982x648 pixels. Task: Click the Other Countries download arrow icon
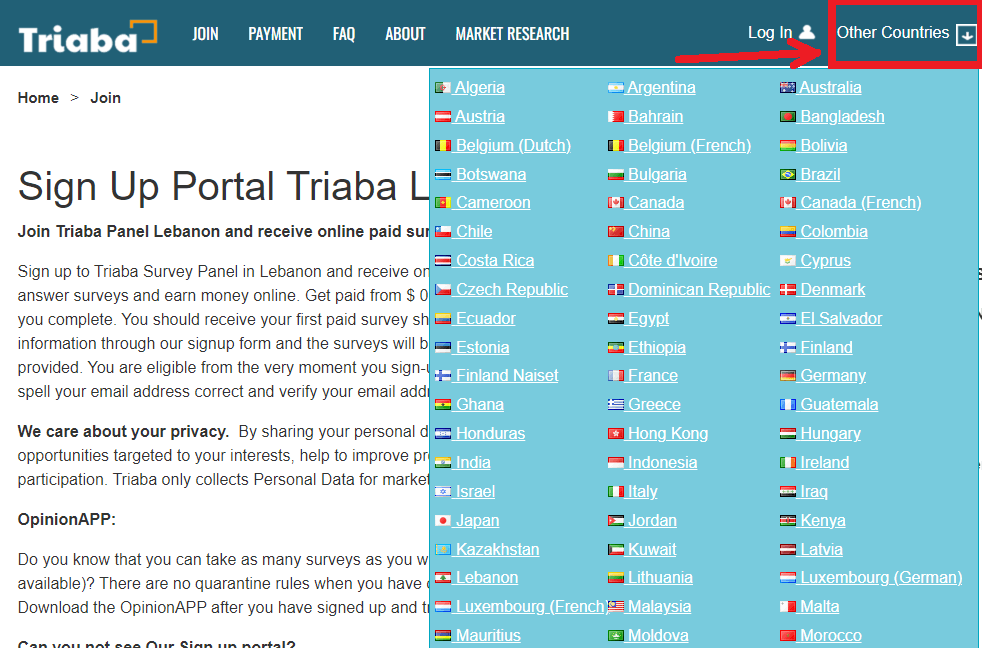tap(966, 35)
